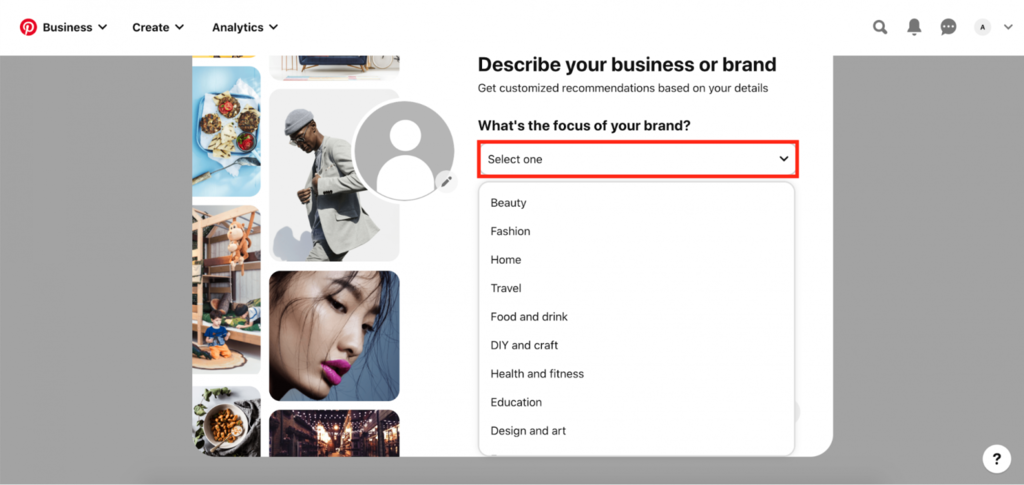Expand the account options chevron
Image resolution: width=1024 pixels, height=485 pixels.
[x=1008, y=27]
